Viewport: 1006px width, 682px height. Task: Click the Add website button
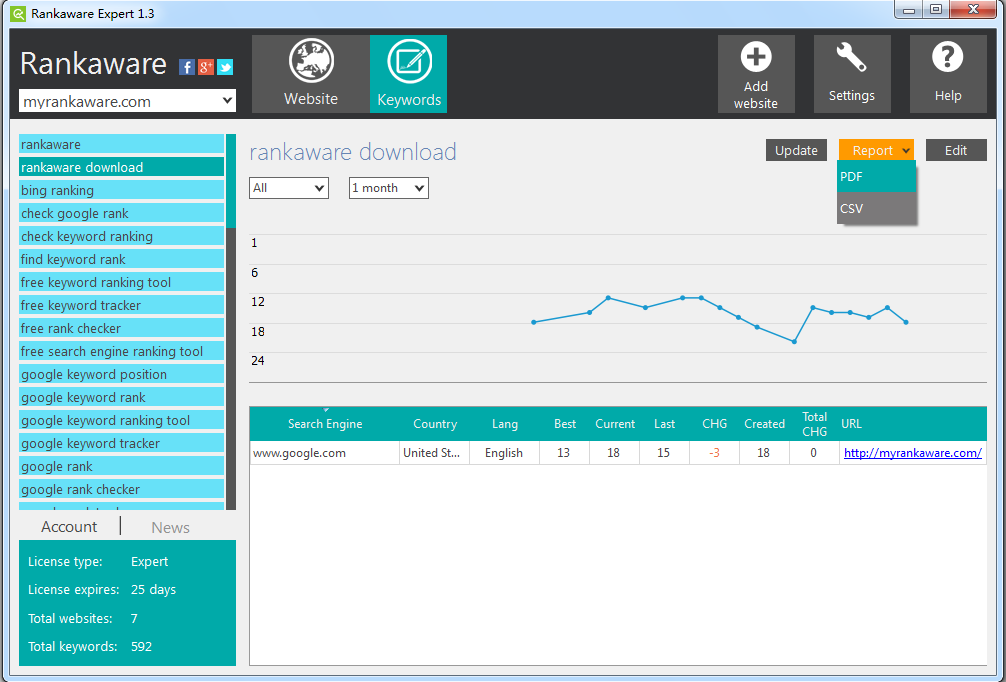pos(756,74)
